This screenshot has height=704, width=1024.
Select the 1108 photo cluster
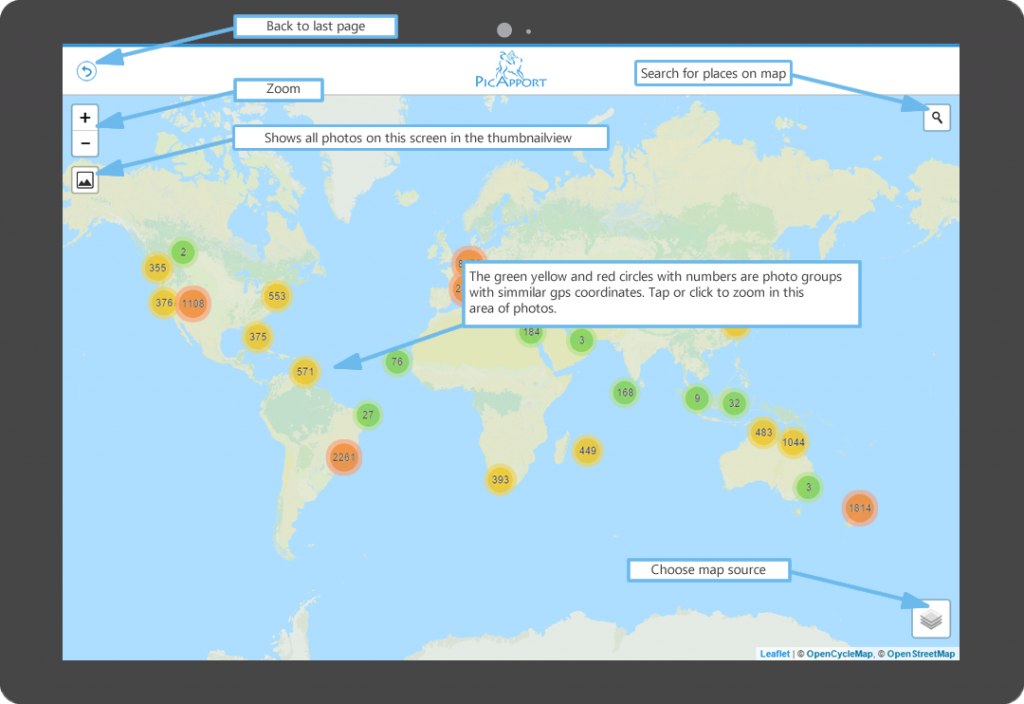pos(193,304)
